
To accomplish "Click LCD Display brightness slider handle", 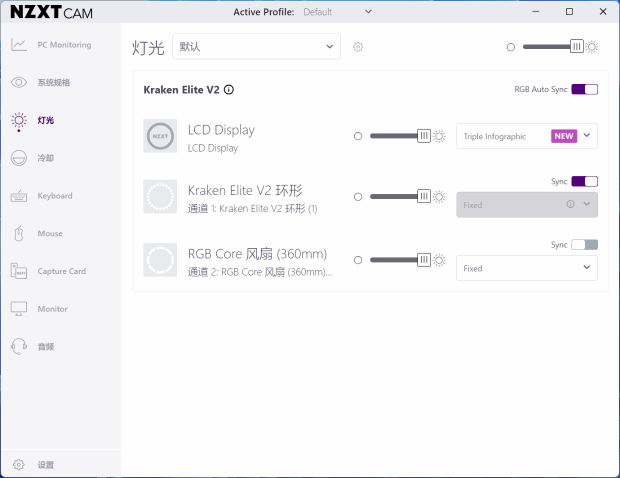I will pyautogui.click(x=424, y=136).
